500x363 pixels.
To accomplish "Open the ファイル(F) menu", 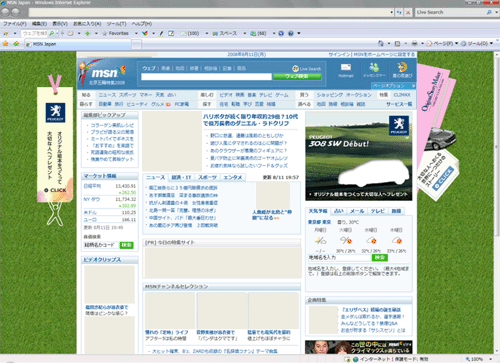I will [x=15, y=24].
